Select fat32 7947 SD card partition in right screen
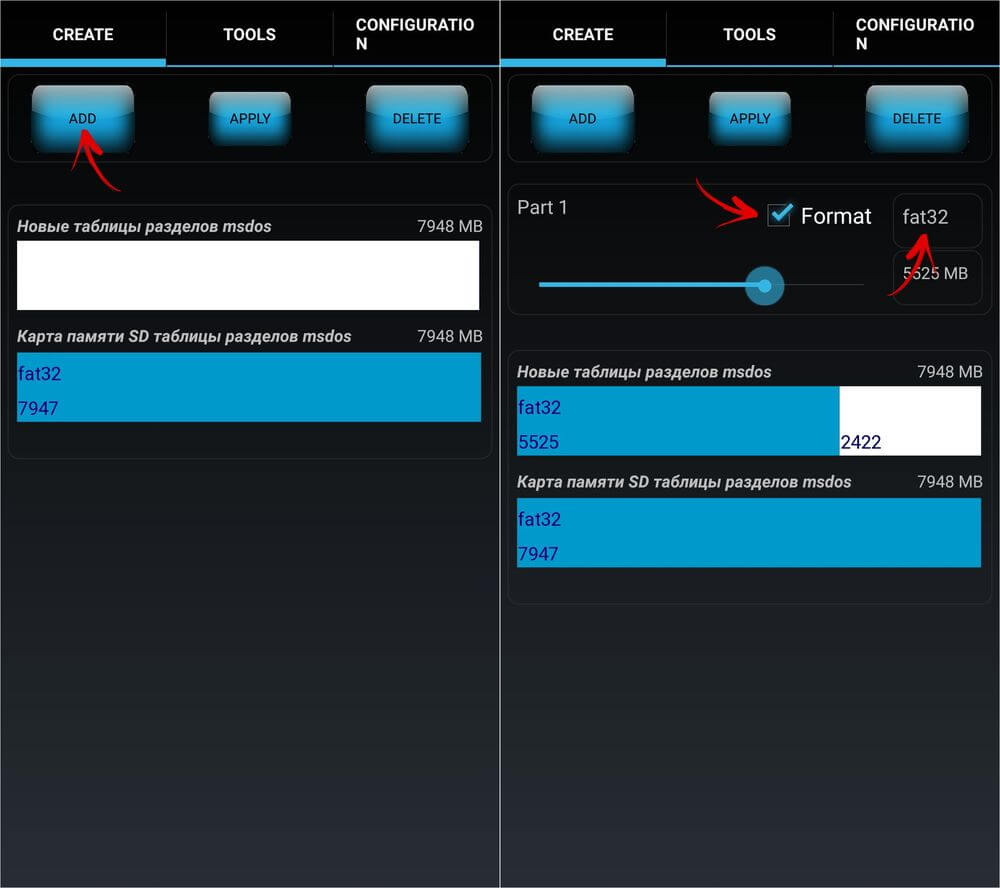This screenshot has height=888, width=1000. (749, 533)
